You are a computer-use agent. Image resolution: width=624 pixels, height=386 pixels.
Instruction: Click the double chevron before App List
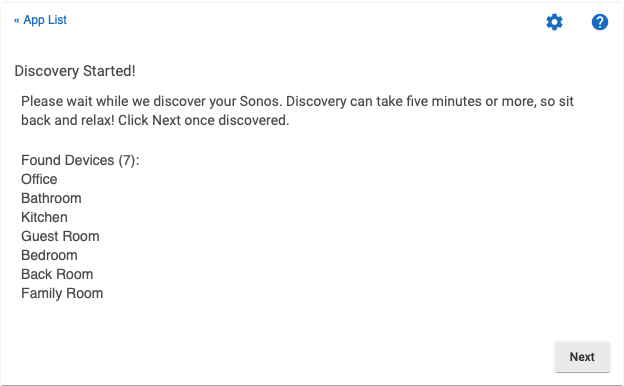(x=17, y=20)
